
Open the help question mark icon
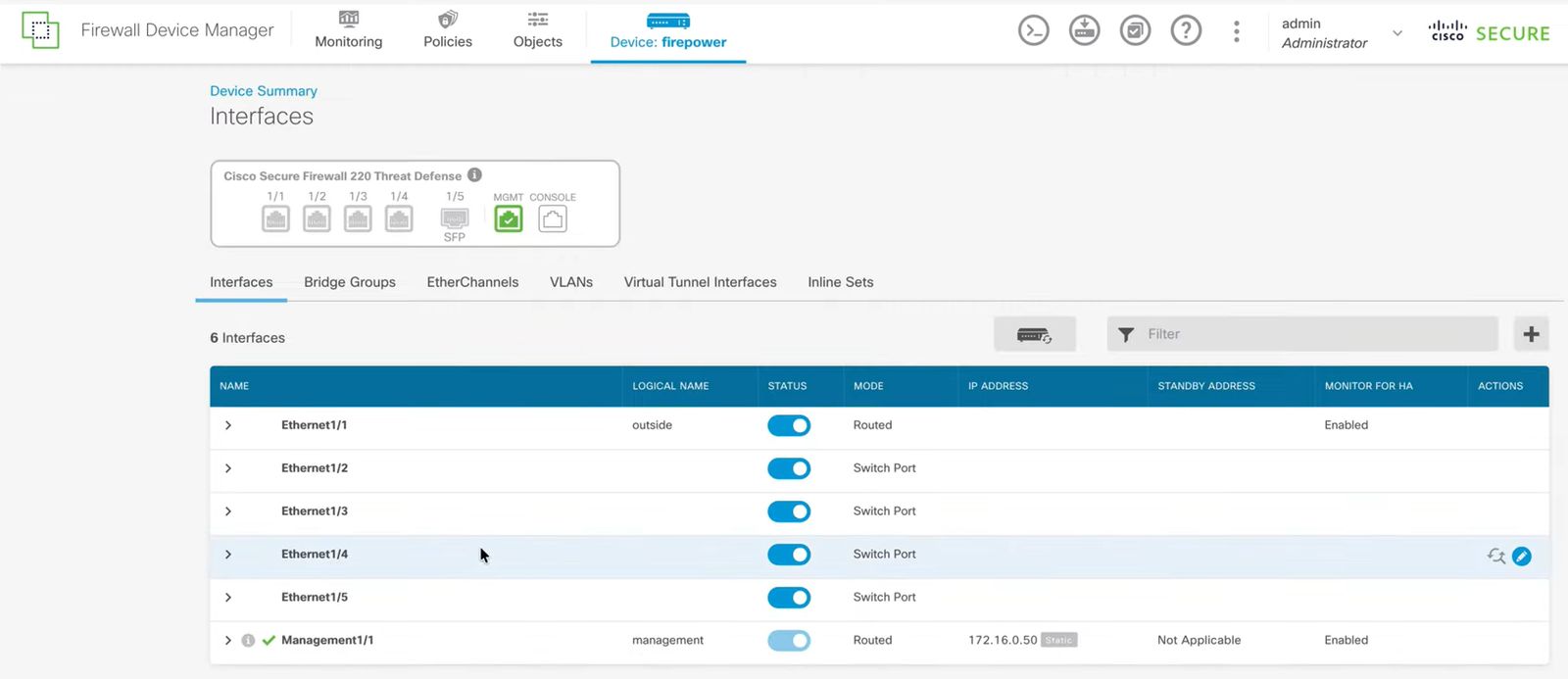[1186, 31]
